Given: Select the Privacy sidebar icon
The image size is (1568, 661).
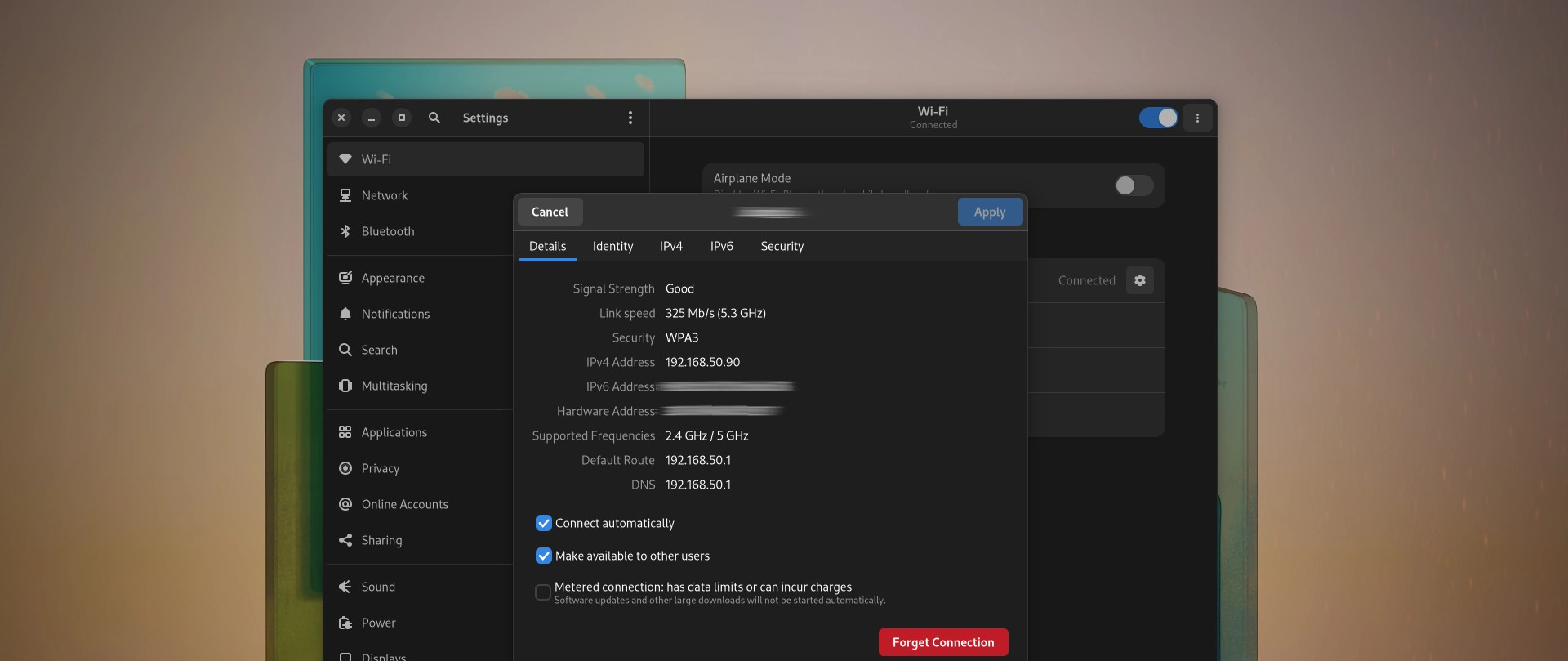Looking at the screenshot, I should pos(345,468).
